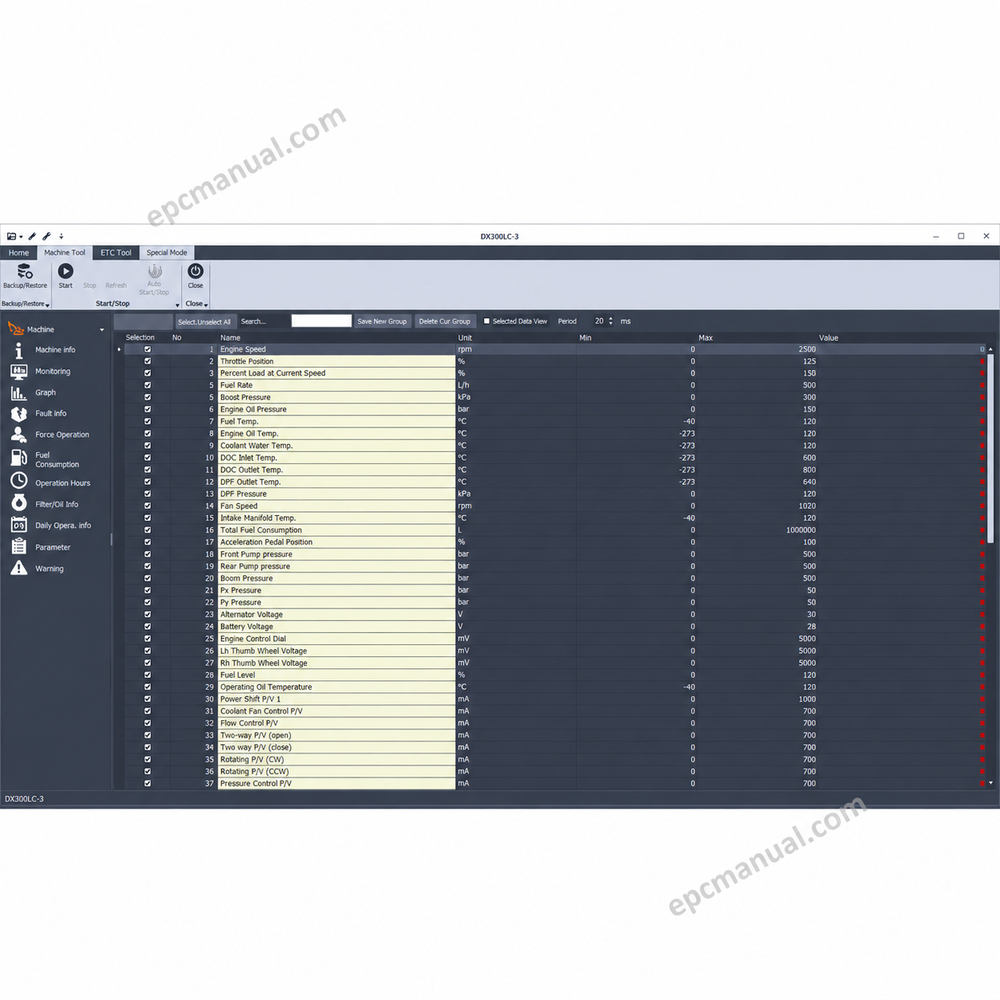1000x1000 pixels.
Task: Click the Search... label button
Action: pyautogui.click(x=253, y=321)
